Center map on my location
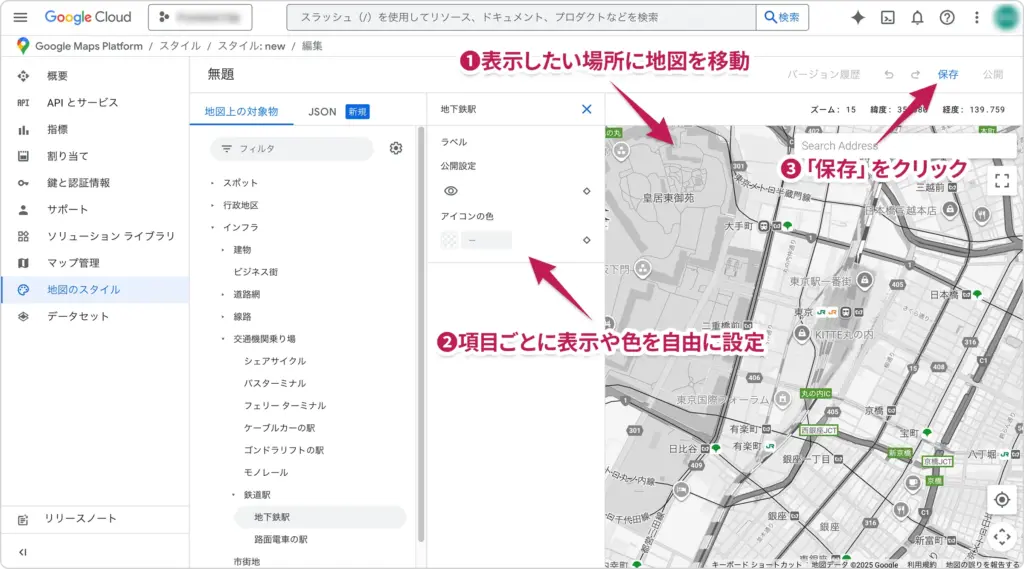This screenshot has height=569, width=1024. [x=1002, y=500]
